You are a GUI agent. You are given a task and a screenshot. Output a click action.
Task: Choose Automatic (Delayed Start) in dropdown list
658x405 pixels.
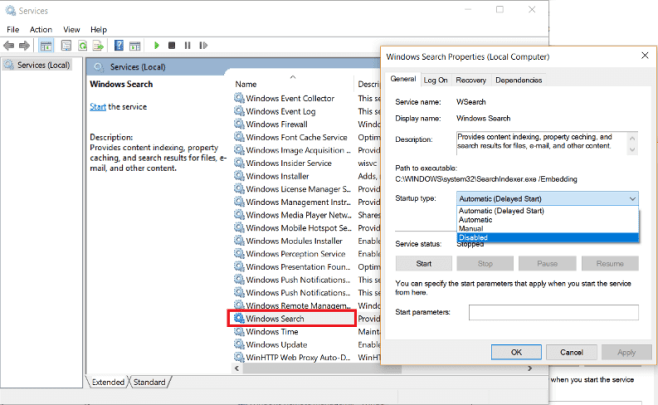(547, 211)
